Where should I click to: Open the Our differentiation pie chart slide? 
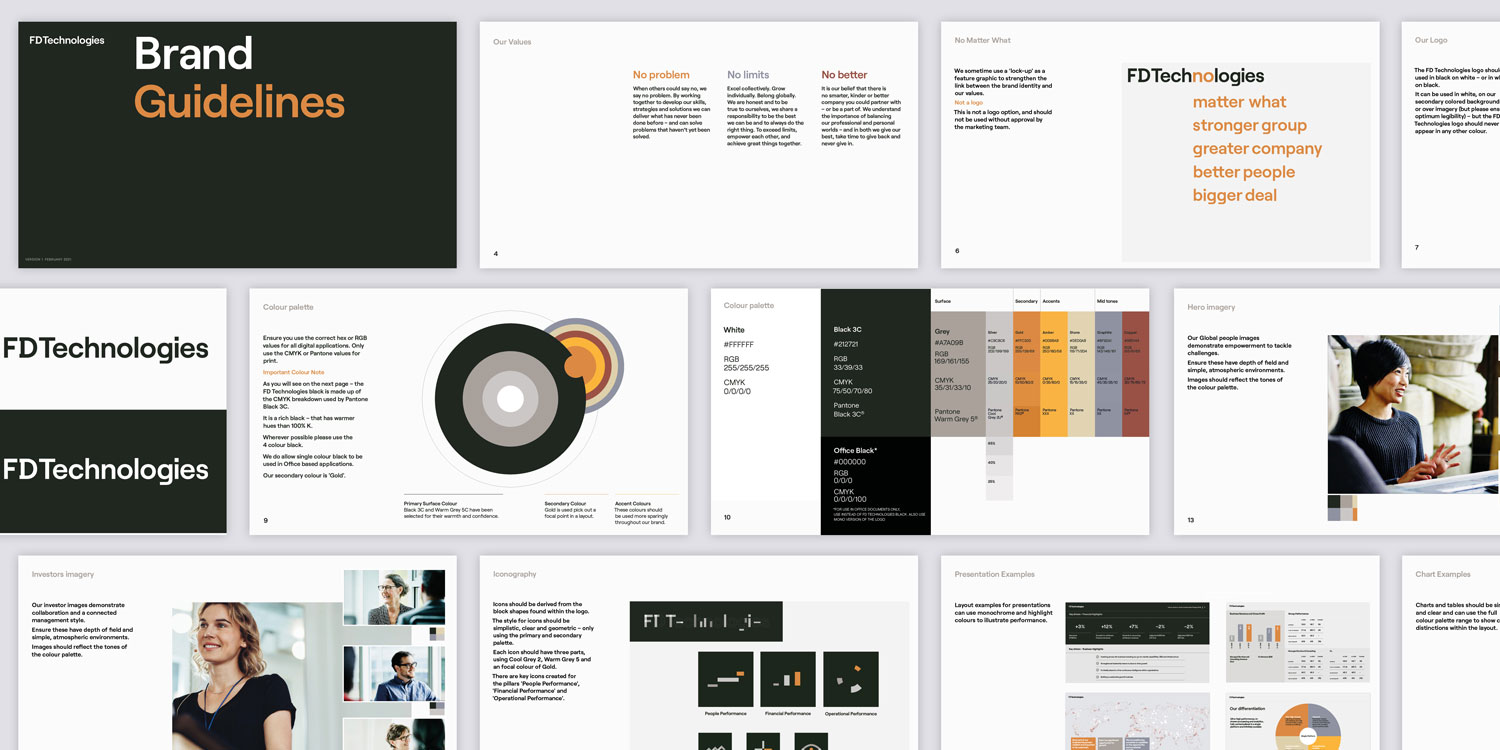click(1296, 722)
